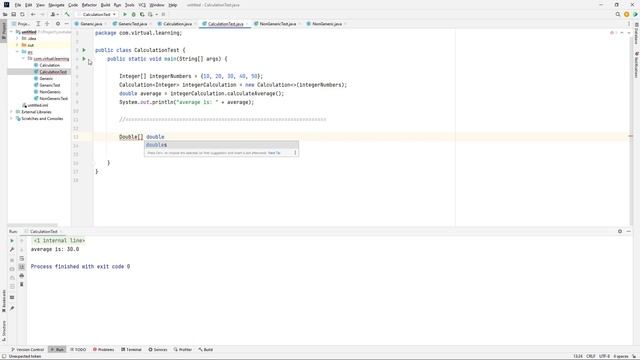This screenshot has height=360, width=640.
Task: Toggle scroll to end in Run console
Action: point(22,267)
